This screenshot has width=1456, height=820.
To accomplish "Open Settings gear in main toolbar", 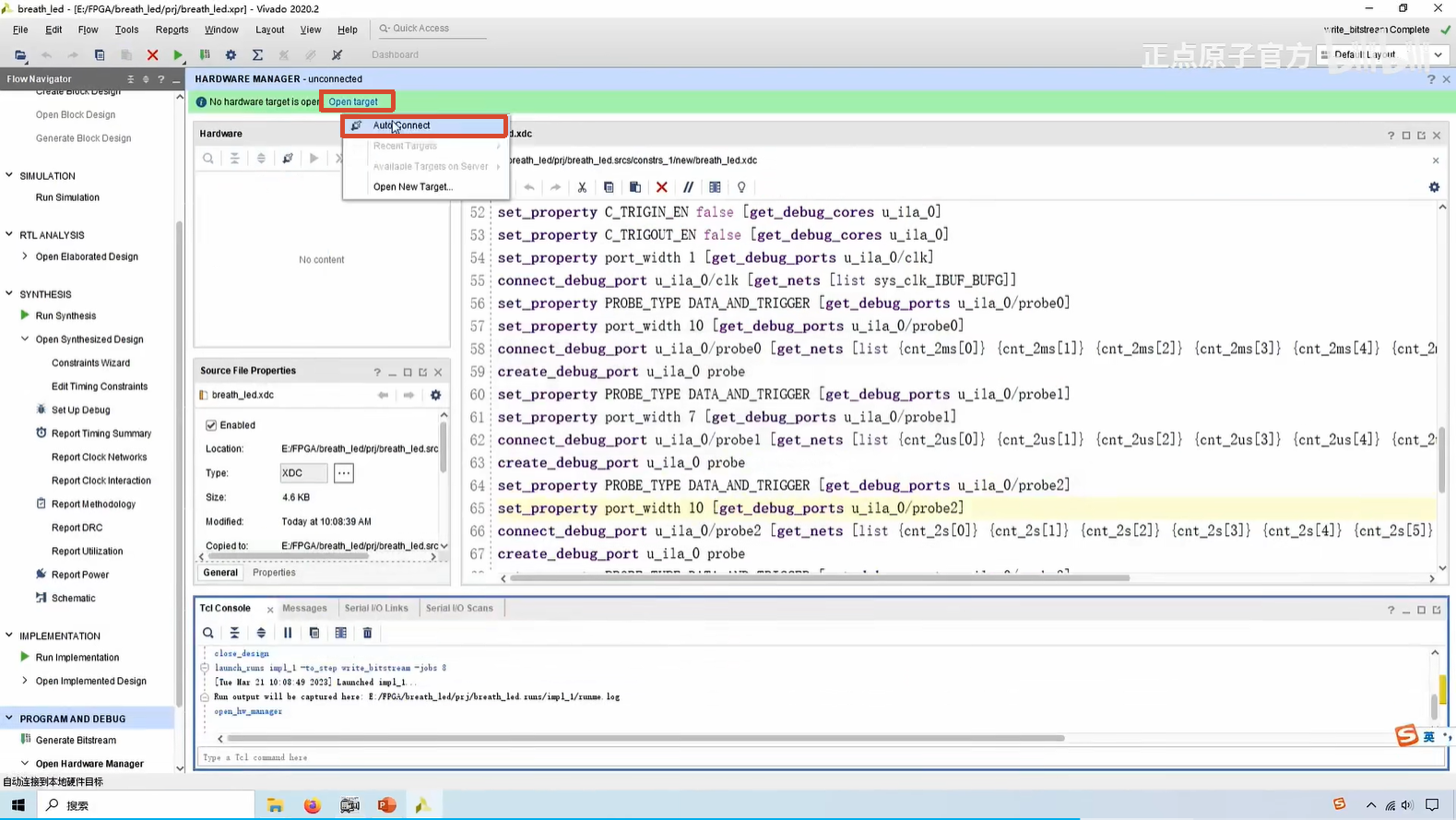I will pyautogui.click(x=231, y=54).
